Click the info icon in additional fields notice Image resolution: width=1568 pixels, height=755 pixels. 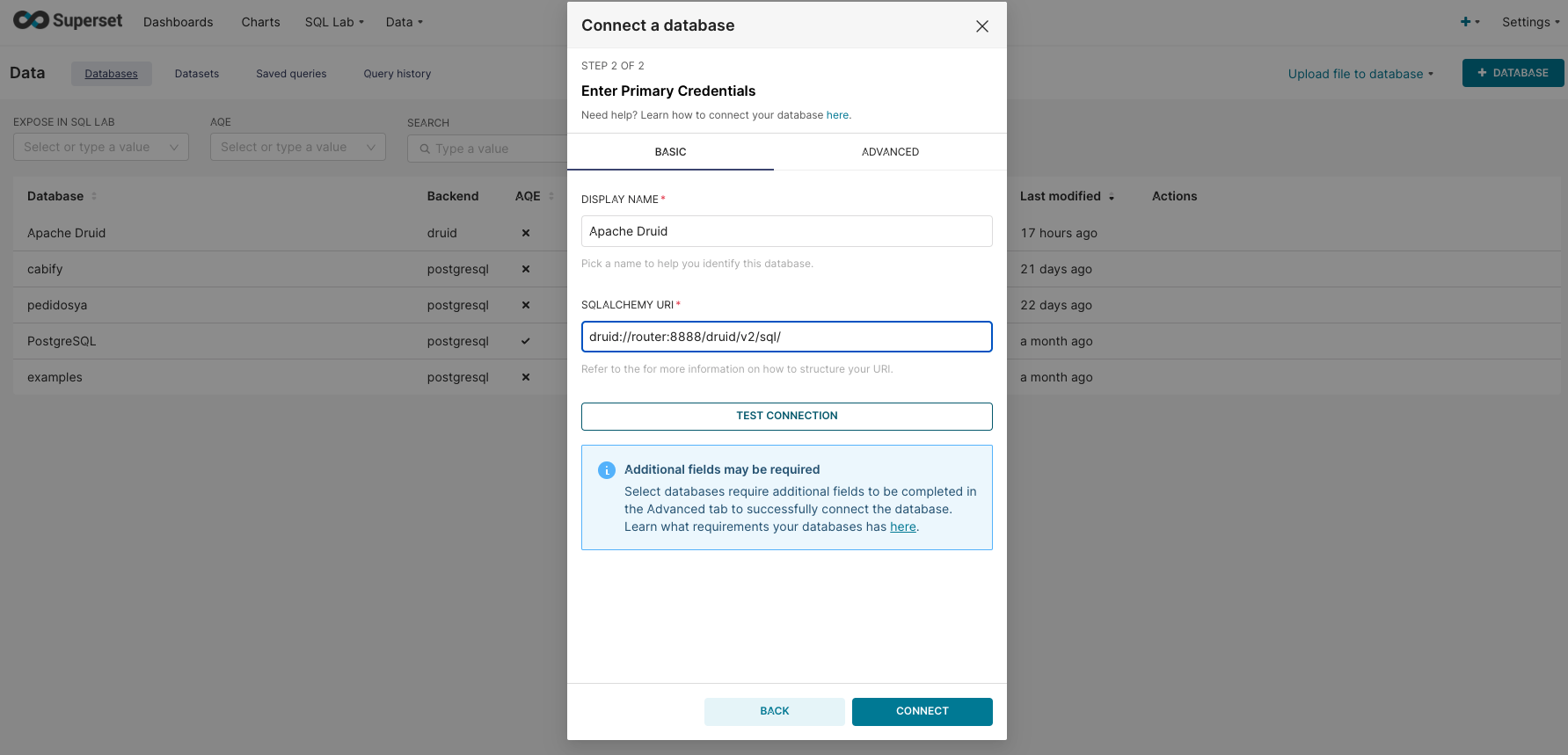[x=607, y=470]
